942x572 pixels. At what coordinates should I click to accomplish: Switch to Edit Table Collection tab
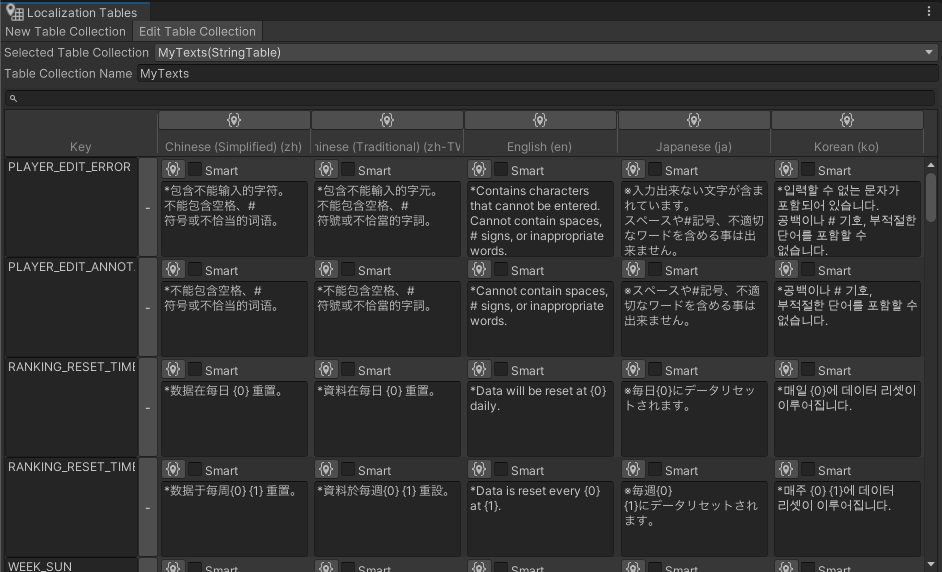(x=197, y=31)
